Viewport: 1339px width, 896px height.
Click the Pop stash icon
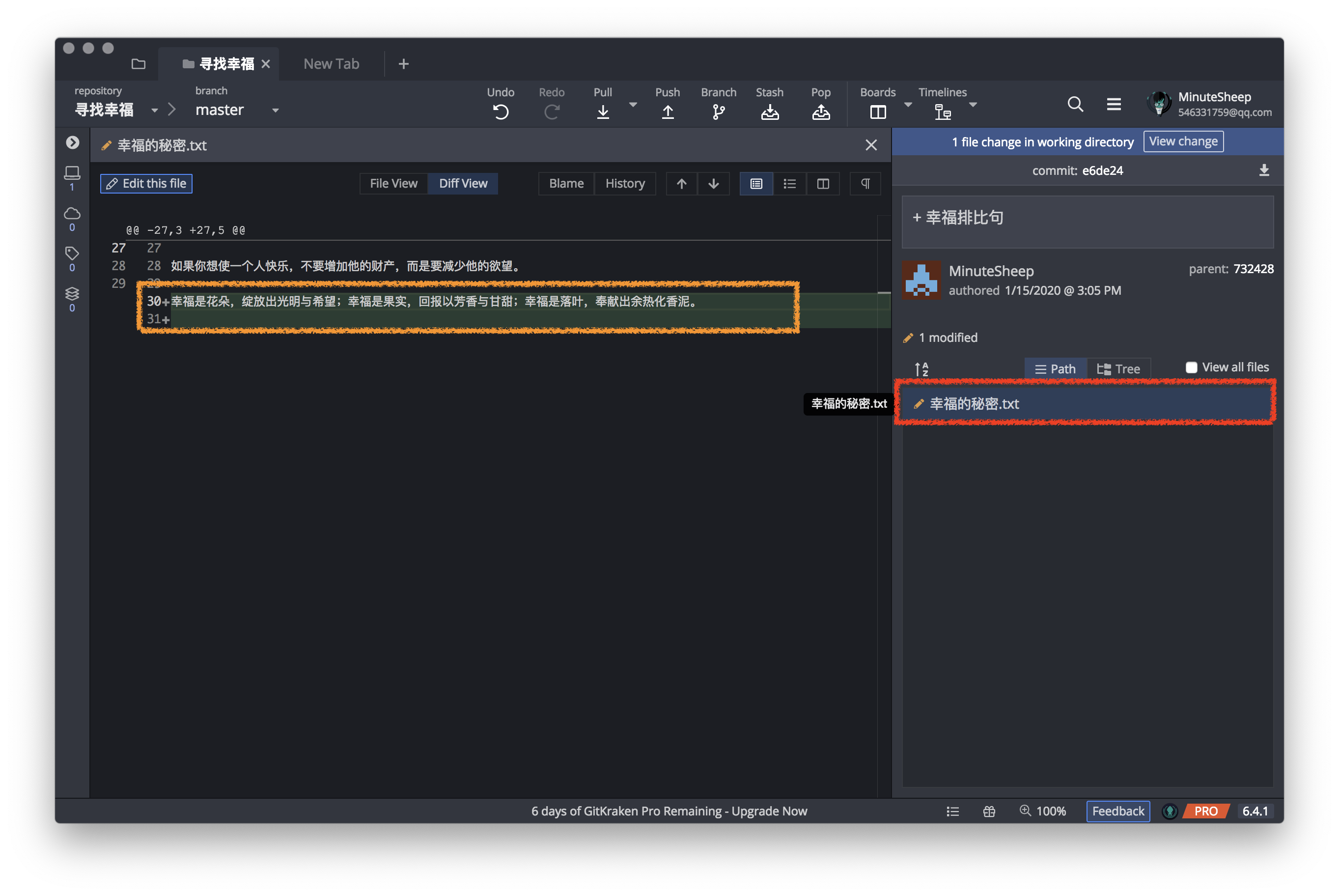820,112
